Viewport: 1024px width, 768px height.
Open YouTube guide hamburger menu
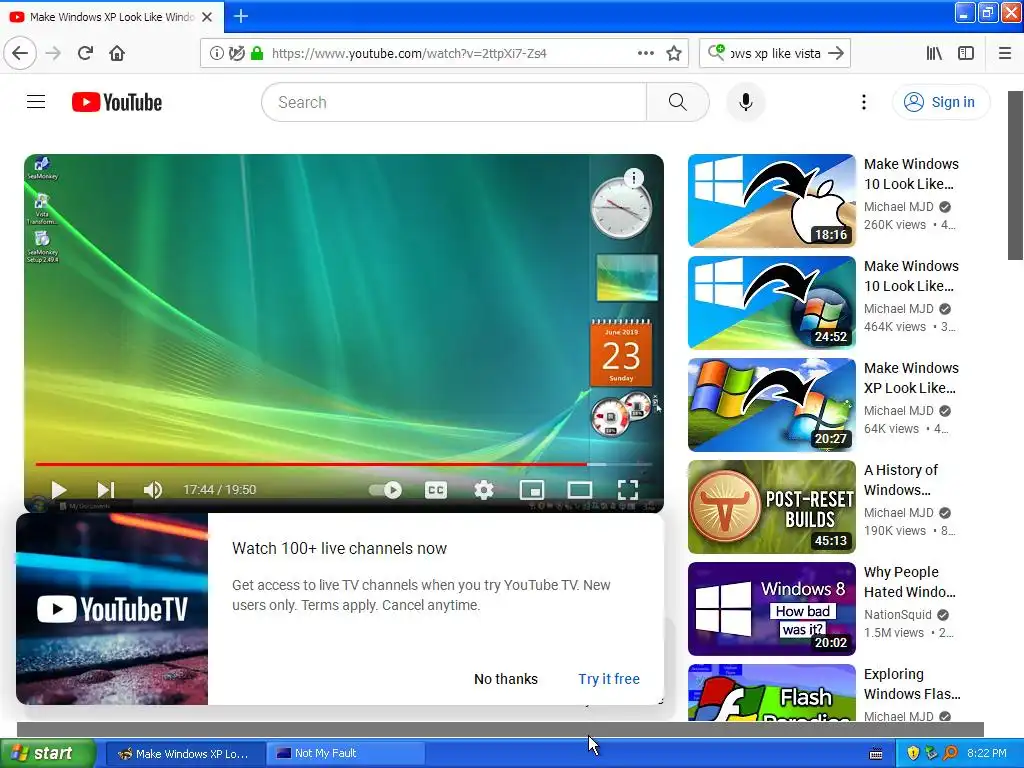click(36, 102)
